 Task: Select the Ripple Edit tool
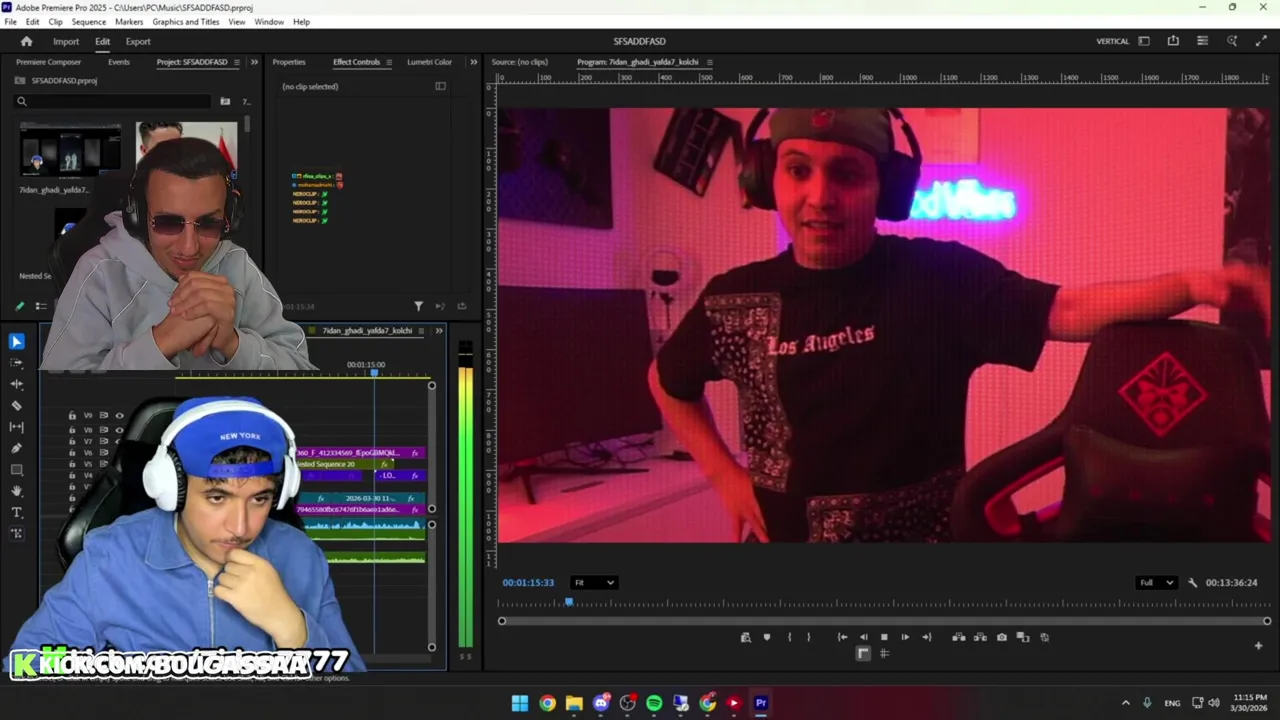[x=17, y=384]
